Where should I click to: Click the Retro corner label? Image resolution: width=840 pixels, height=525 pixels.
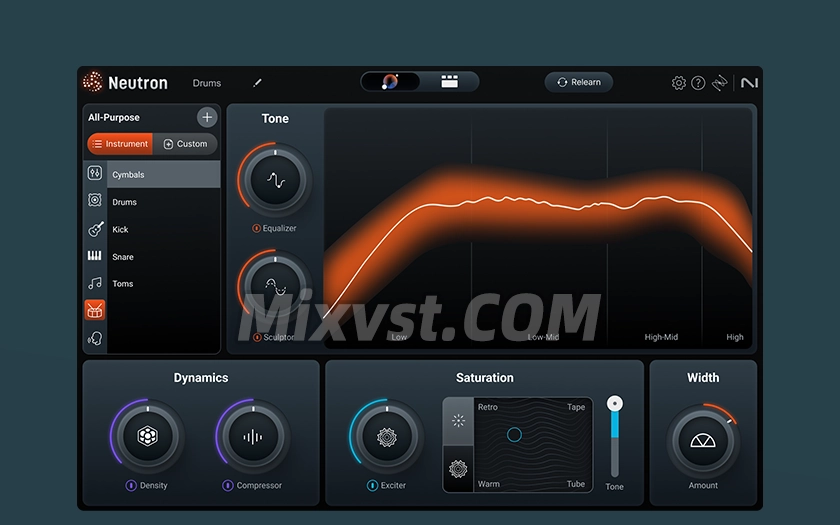tap(488, 407)
